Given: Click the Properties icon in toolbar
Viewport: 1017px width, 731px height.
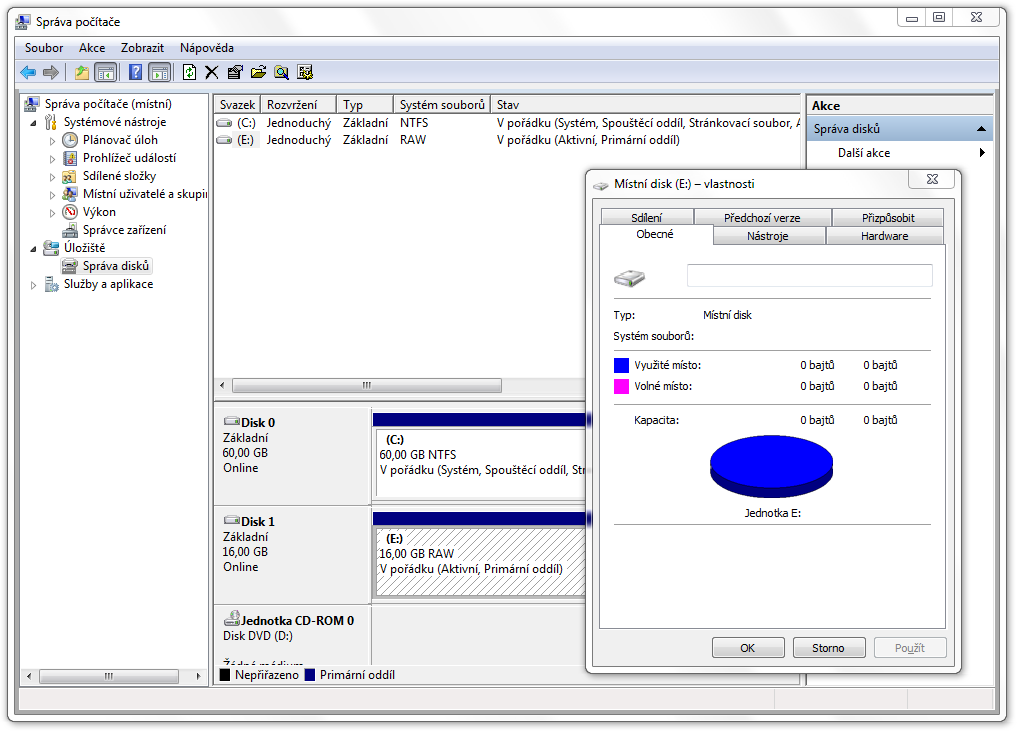Looking at the screenshot, I should [x=235, y=72].
